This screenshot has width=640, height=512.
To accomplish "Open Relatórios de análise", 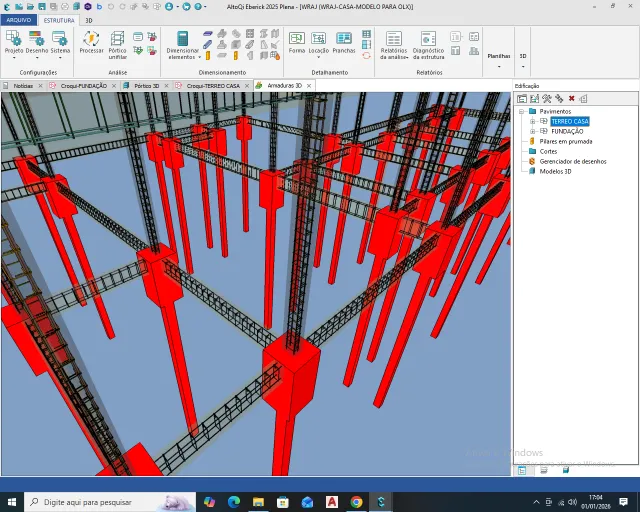I will (394, 45).
